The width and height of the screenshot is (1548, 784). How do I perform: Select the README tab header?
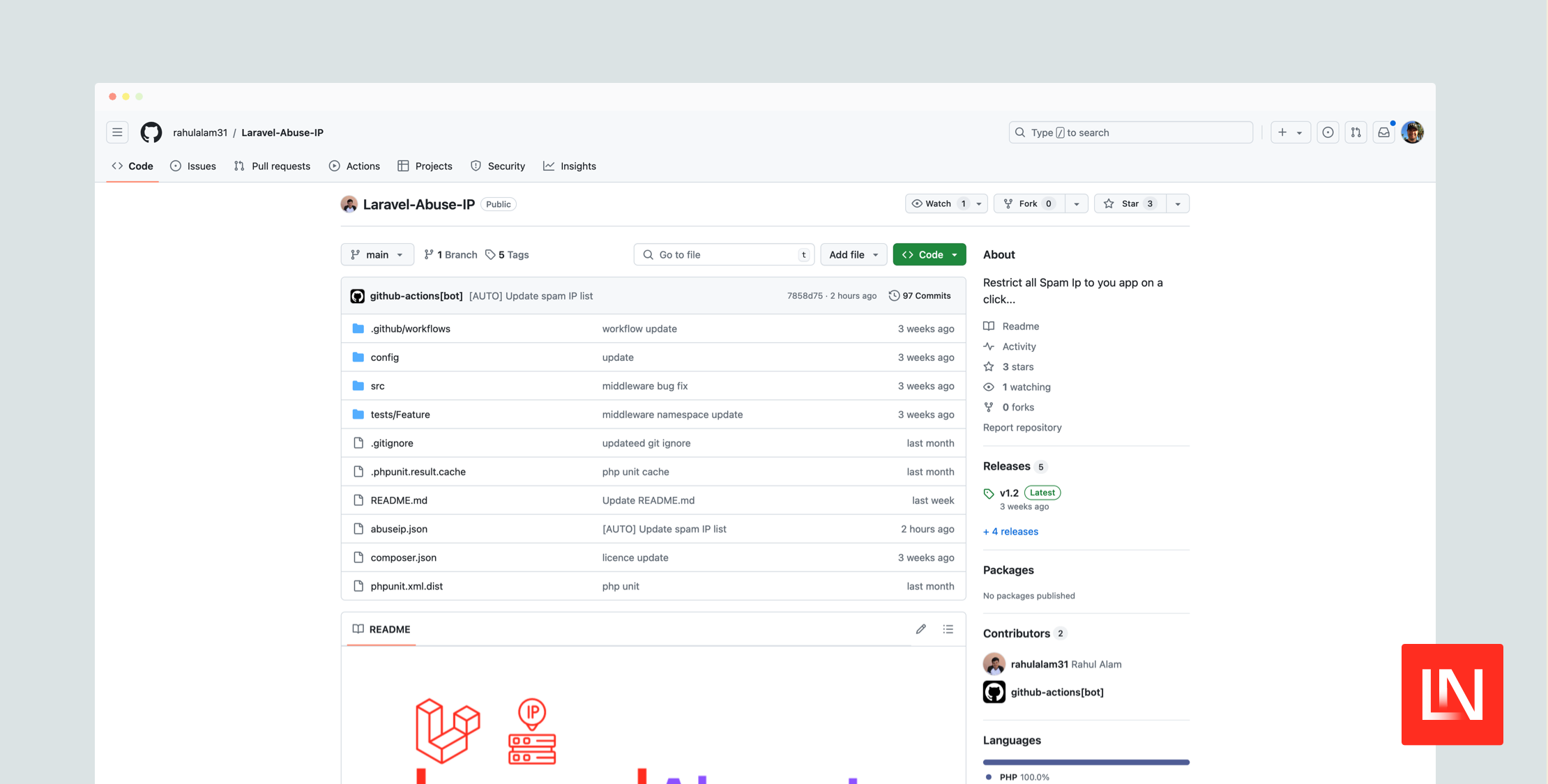(381, 629)
